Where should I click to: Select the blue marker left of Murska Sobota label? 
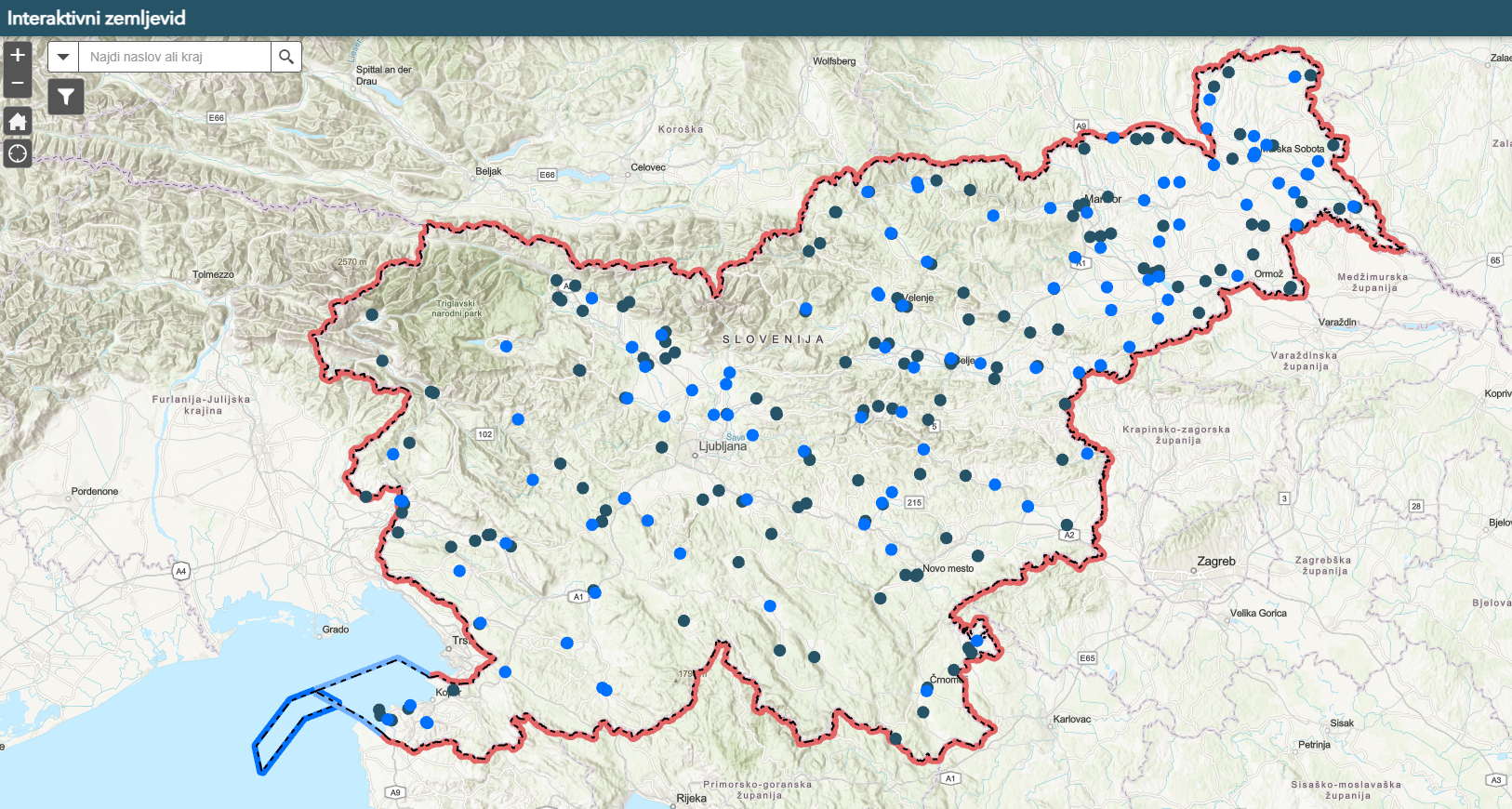[1254, 154]
